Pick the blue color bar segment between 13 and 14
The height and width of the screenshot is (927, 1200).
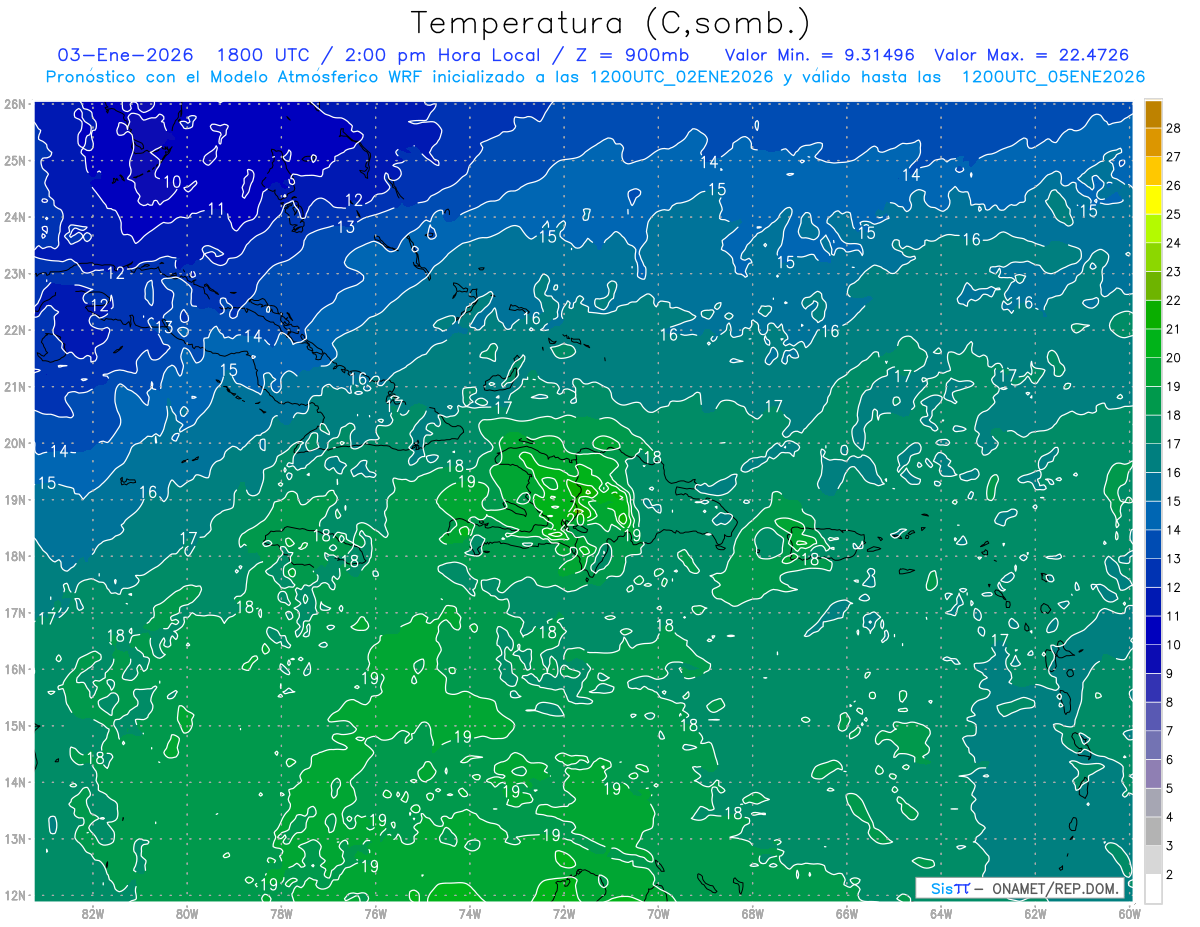[x=1154, y=544]
